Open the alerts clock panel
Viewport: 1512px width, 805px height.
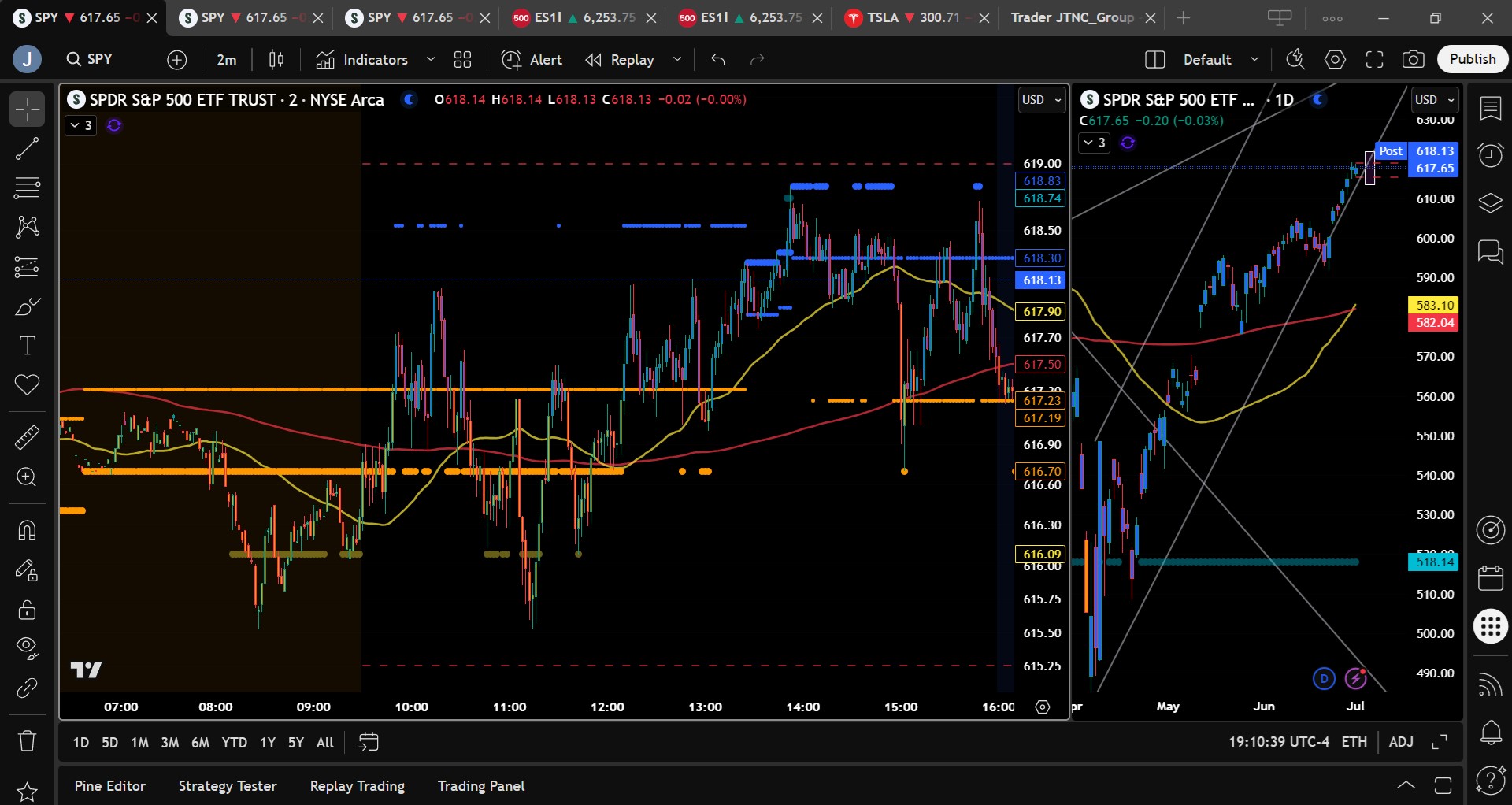point(1491,155)
